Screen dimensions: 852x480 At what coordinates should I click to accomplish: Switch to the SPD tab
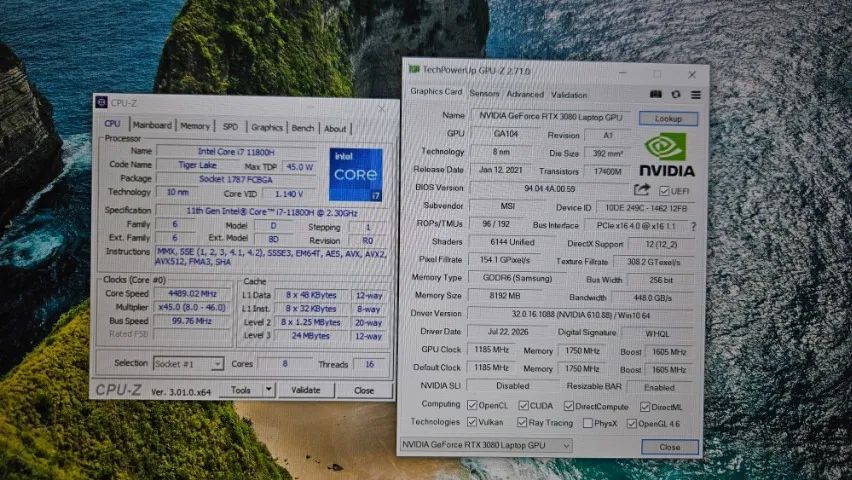[x=230, y=127]
